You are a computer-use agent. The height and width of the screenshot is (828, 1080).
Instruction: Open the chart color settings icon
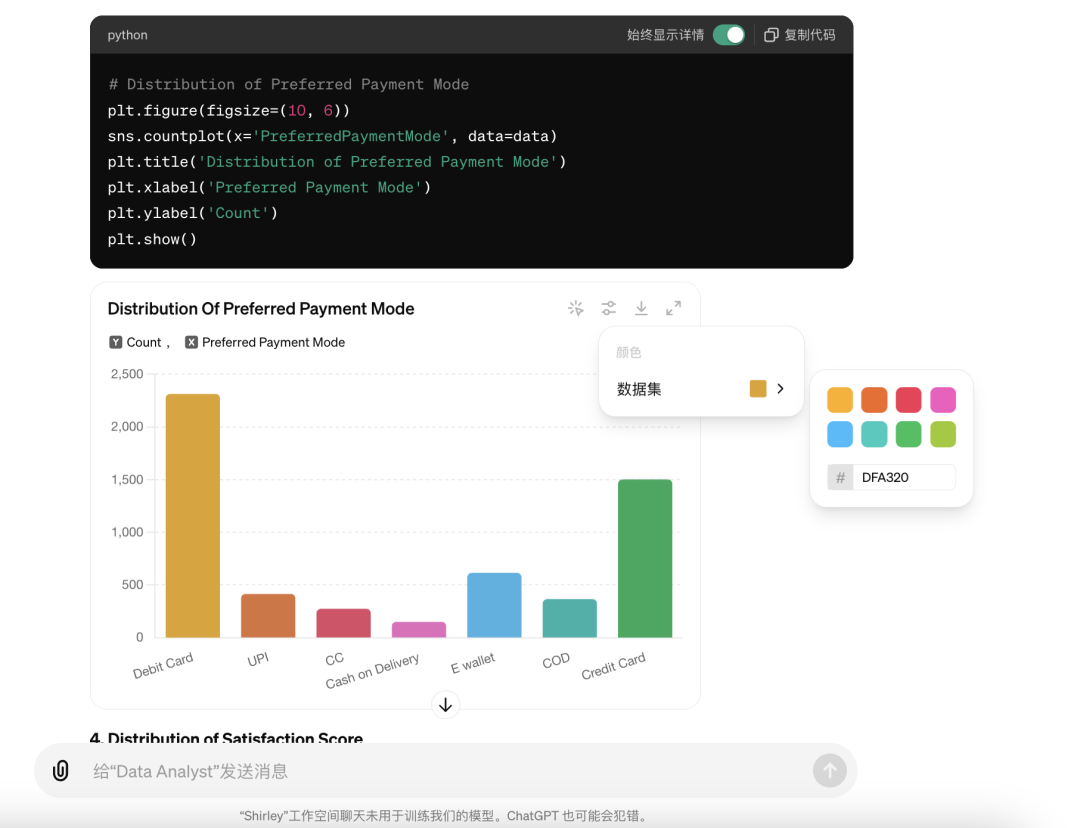608,309
